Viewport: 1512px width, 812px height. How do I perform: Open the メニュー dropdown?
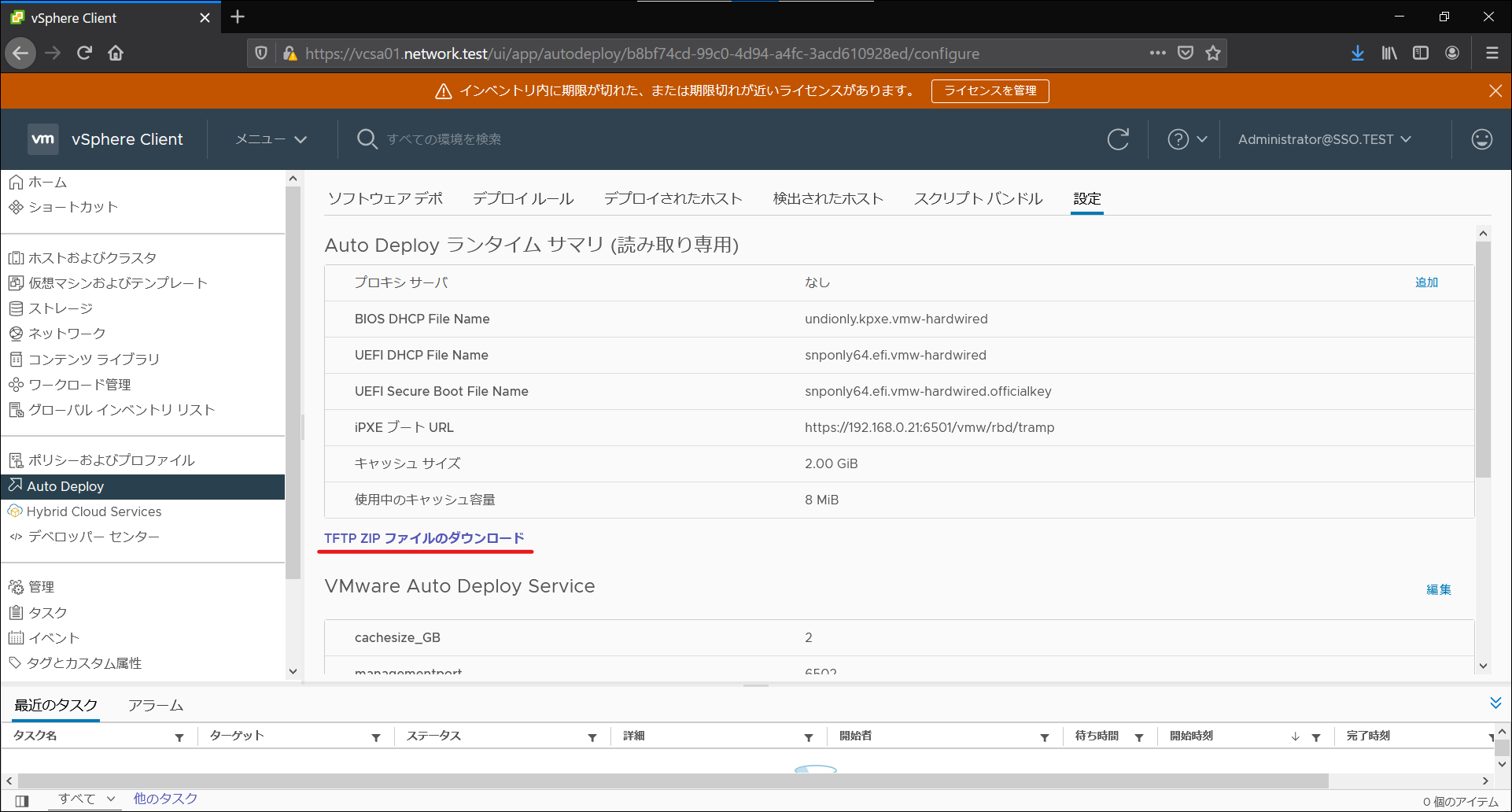click(x=271, y=139)
